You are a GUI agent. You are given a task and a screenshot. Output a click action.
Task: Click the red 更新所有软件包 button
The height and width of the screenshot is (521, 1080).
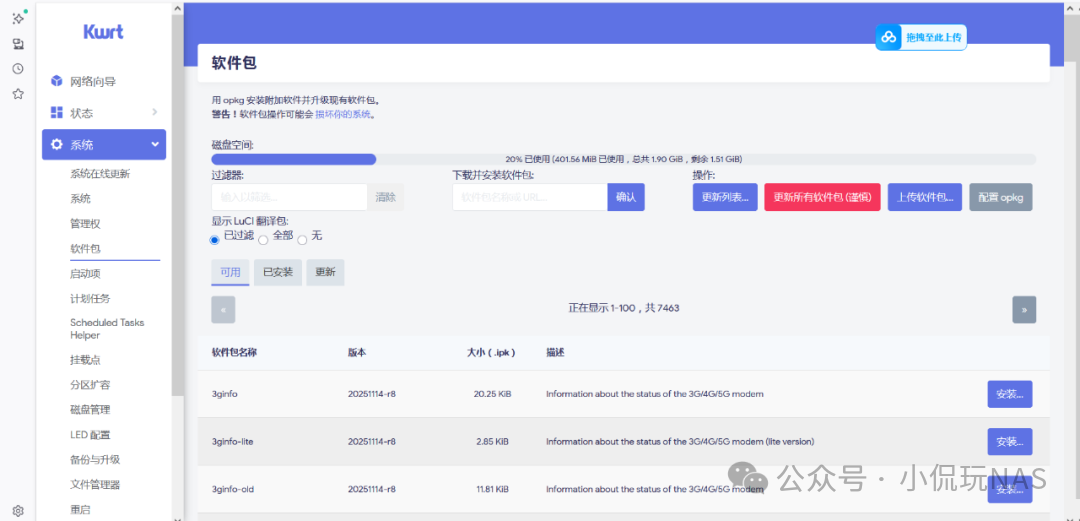point(822,197)
